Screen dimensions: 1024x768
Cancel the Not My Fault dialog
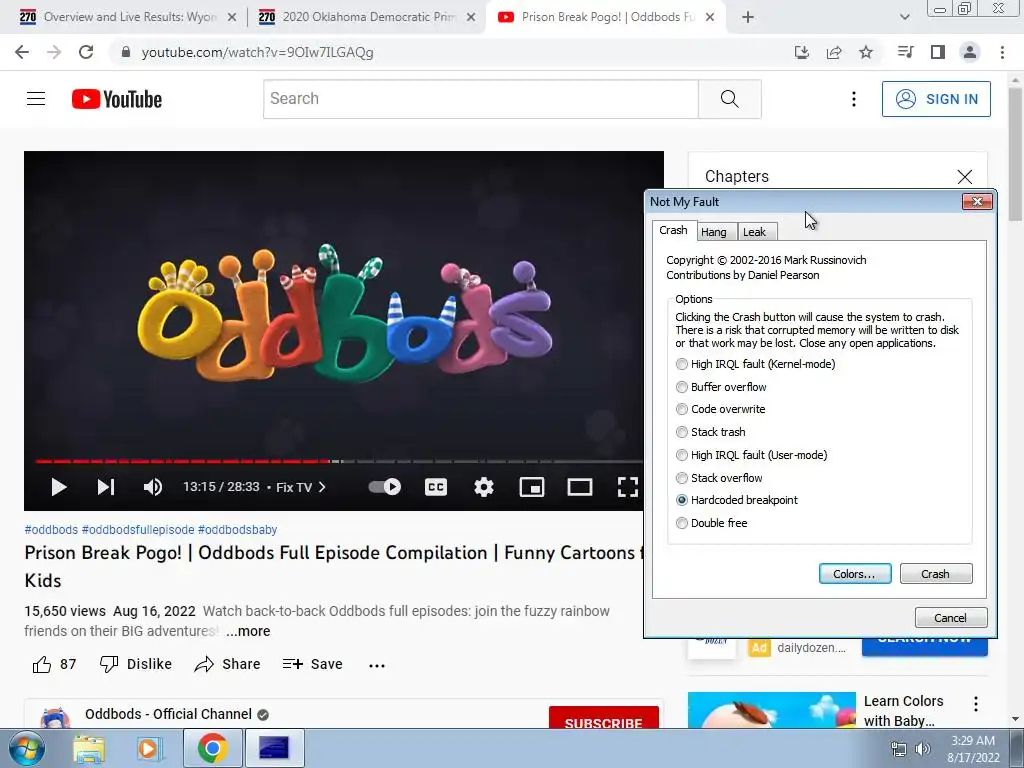click(x=950, y=618)
